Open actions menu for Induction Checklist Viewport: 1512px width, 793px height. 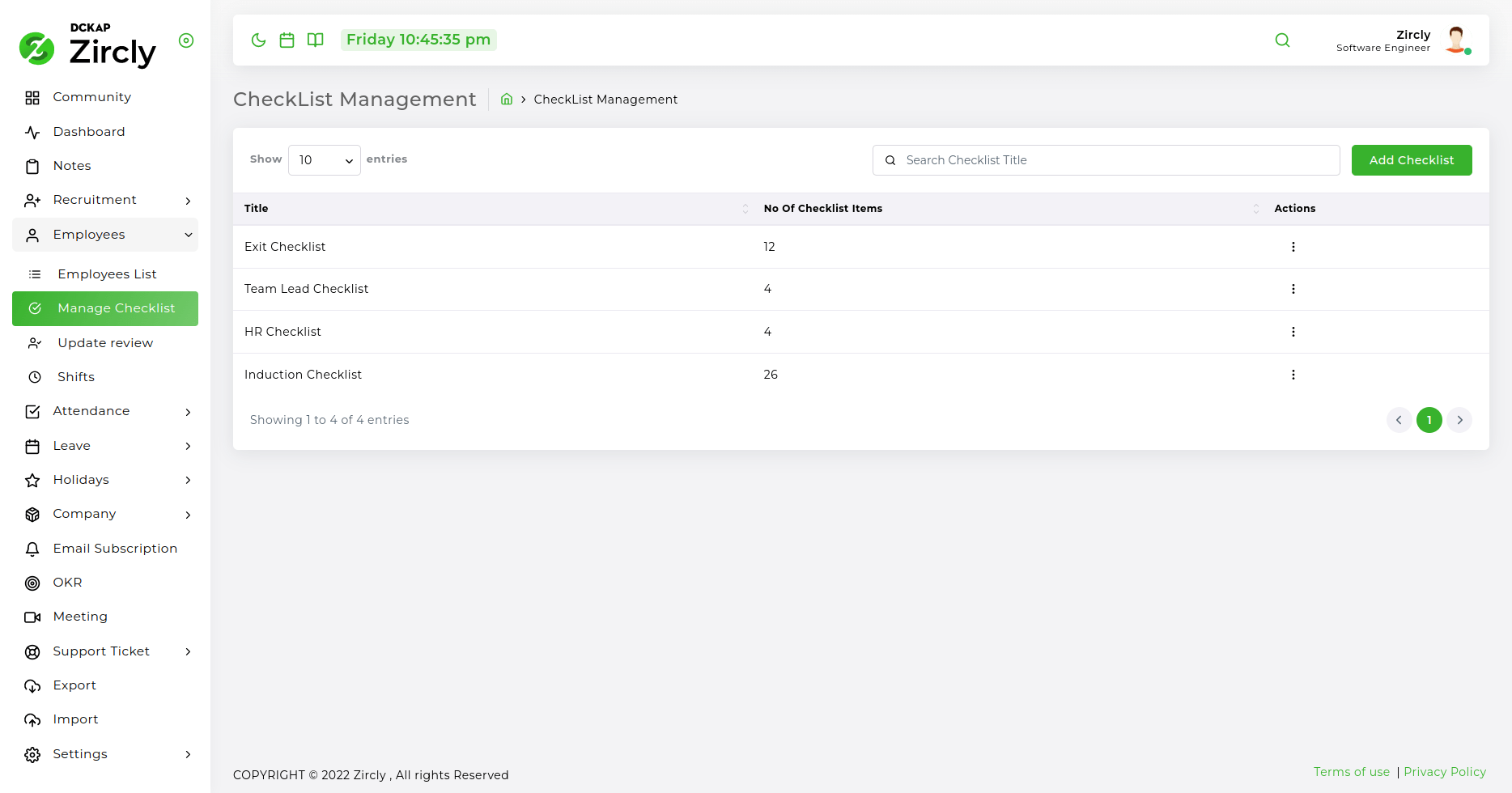click(1293, 375)
